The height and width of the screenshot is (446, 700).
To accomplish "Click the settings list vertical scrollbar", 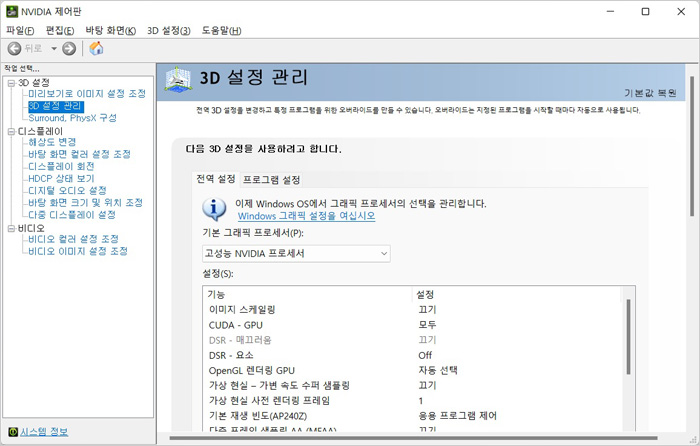I will point(628,337).
